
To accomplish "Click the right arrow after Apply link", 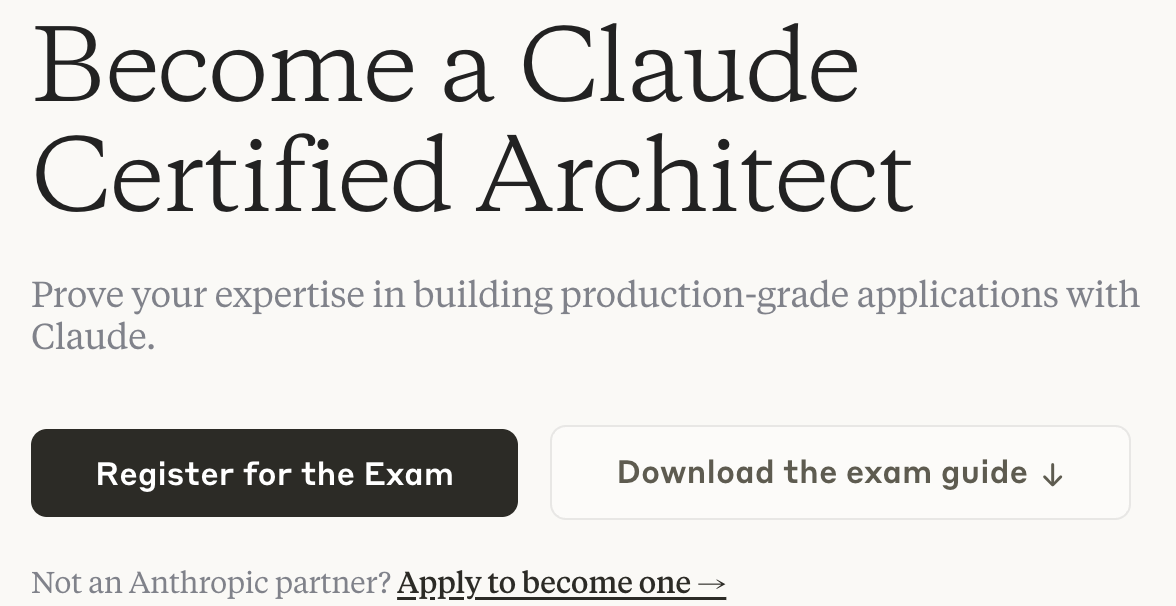I will pos(712,583).
